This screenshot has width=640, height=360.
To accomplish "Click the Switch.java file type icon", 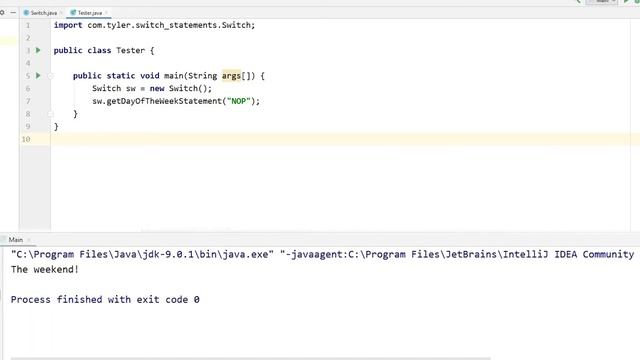I will [26, 13].
